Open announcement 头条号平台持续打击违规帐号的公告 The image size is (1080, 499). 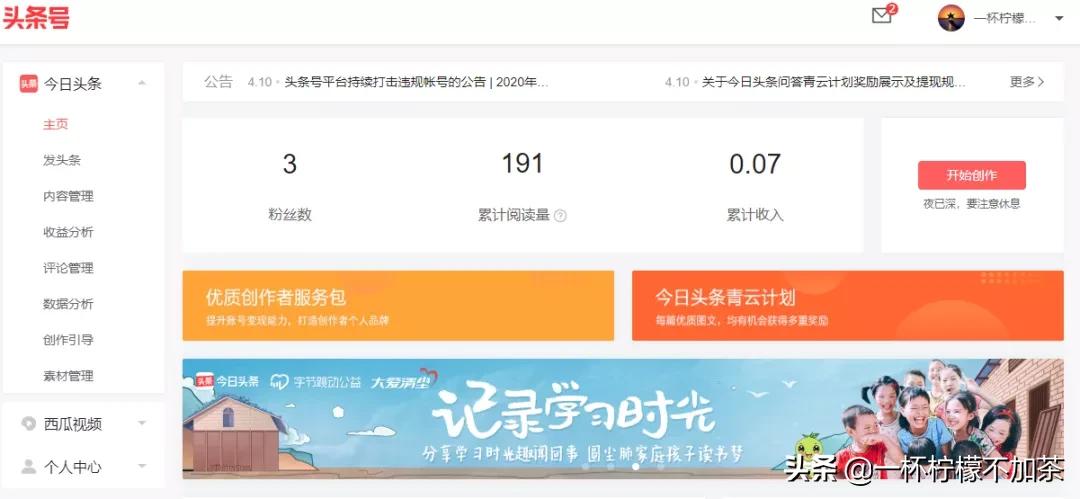(417, 82)
